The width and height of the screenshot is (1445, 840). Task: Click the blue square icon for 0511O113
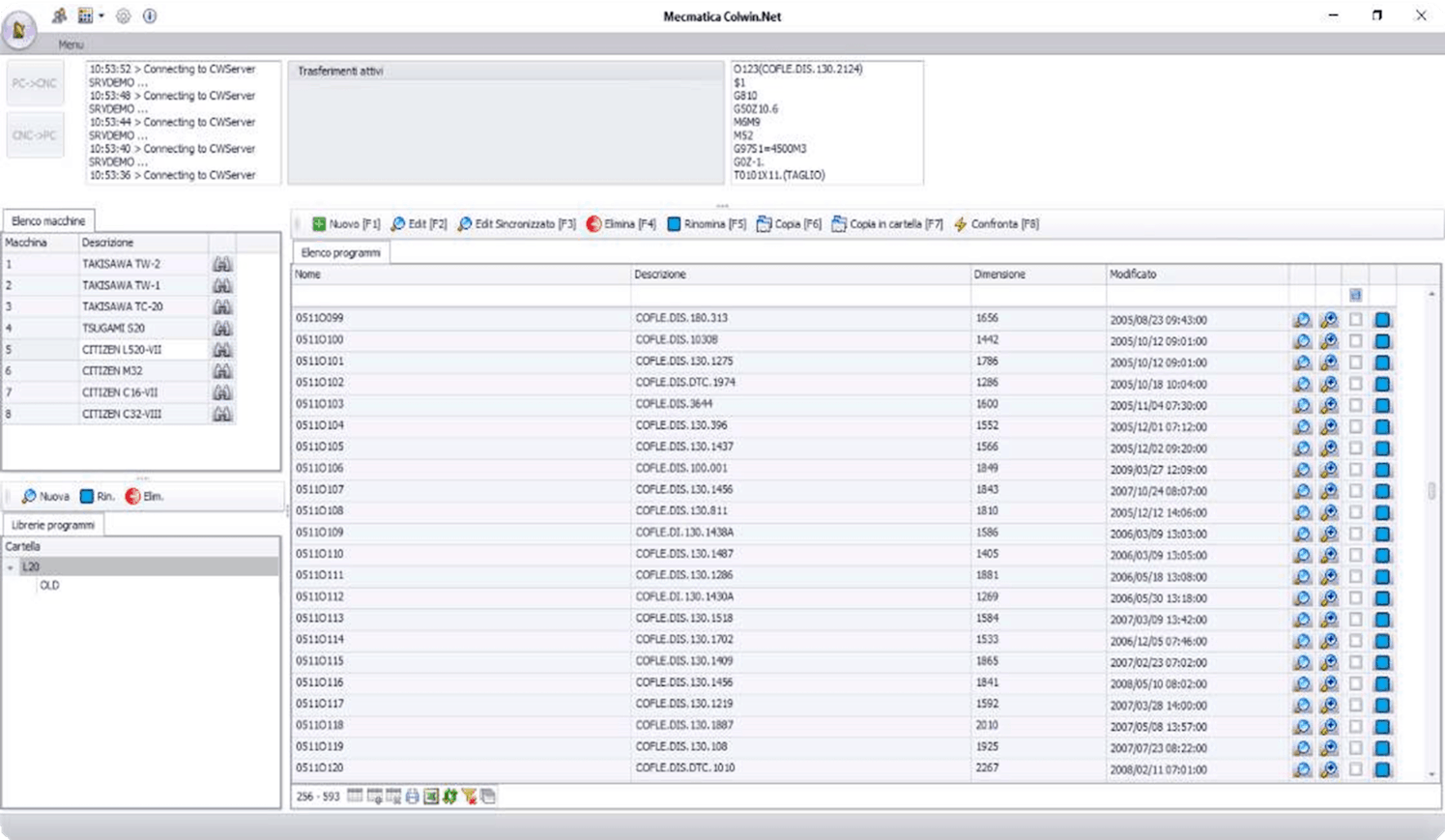point(1382,620)
